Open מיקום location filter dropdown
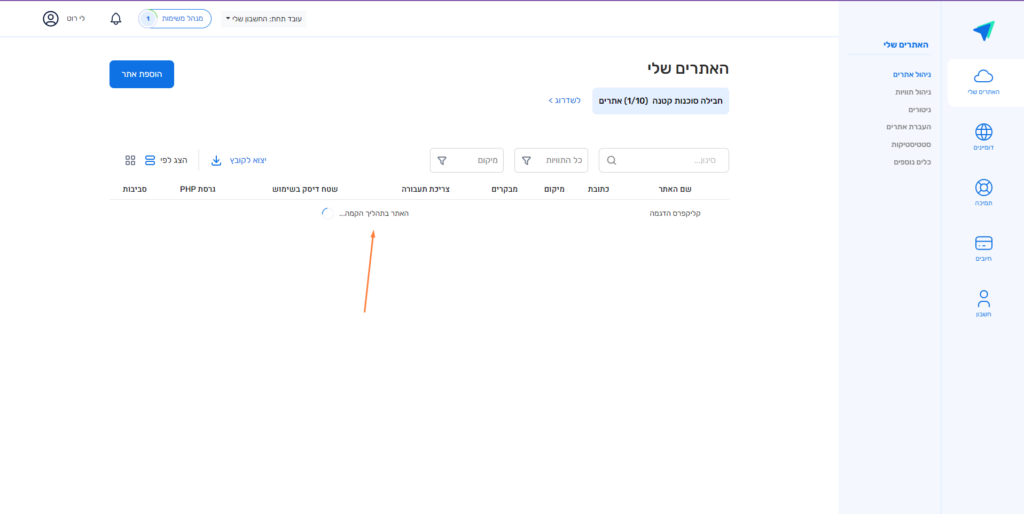Image resolution: width=1024 pixels, height=514 pixels. point(467,160)
